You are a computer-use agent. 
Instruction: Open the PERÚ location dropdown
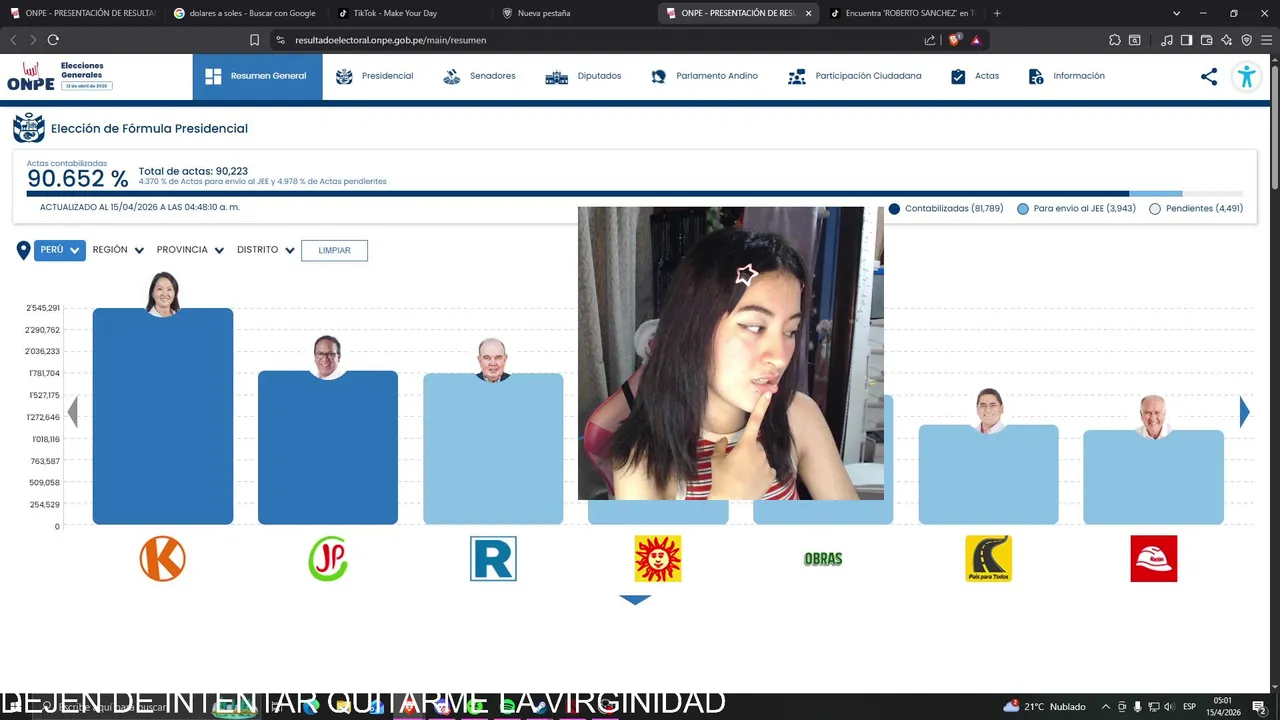pos(60,250)
